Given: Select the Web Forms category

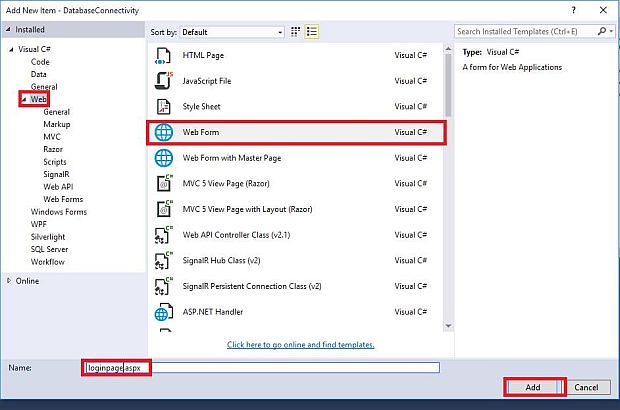Looking at the screenshot, I should click(x=63, y=199).
